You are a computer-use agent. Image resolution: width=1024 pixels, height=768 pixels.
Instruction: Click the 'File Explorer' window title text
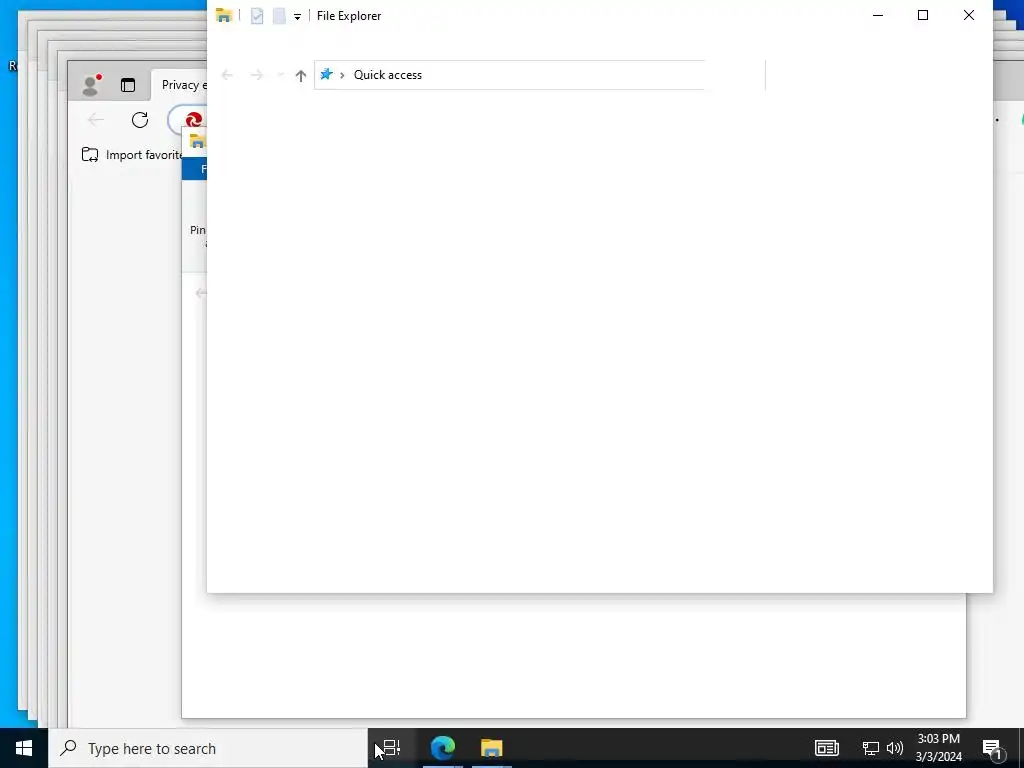pos(349,16)
